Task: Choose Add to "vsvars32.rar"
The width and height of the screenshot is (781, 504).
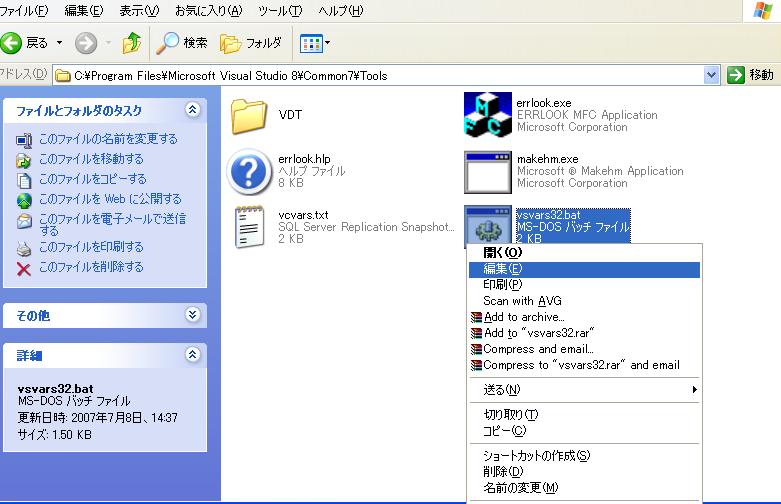Action: [x=584, y=333]
